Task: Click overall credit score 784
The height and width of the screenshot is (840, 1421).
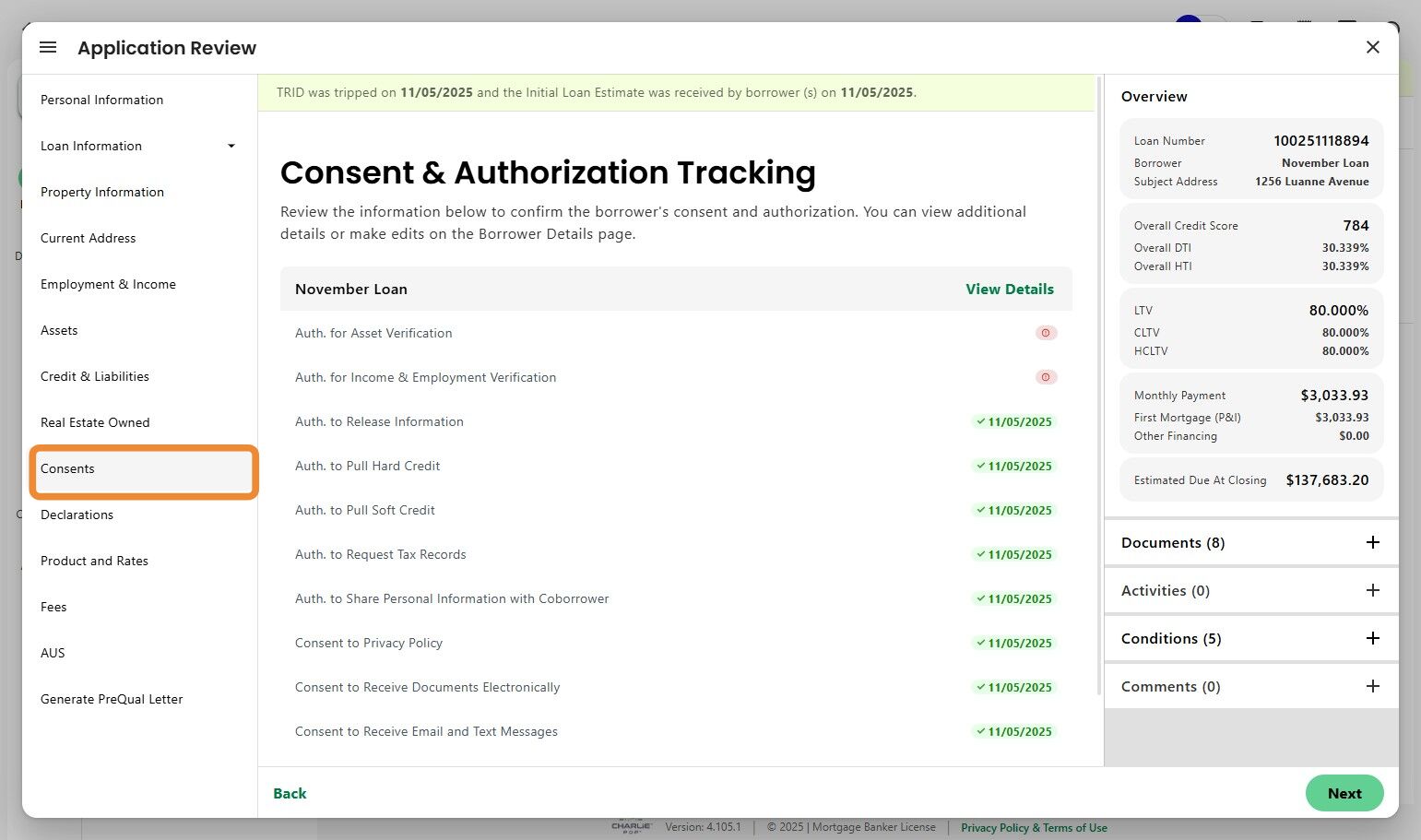Action: coord(1356,226)
